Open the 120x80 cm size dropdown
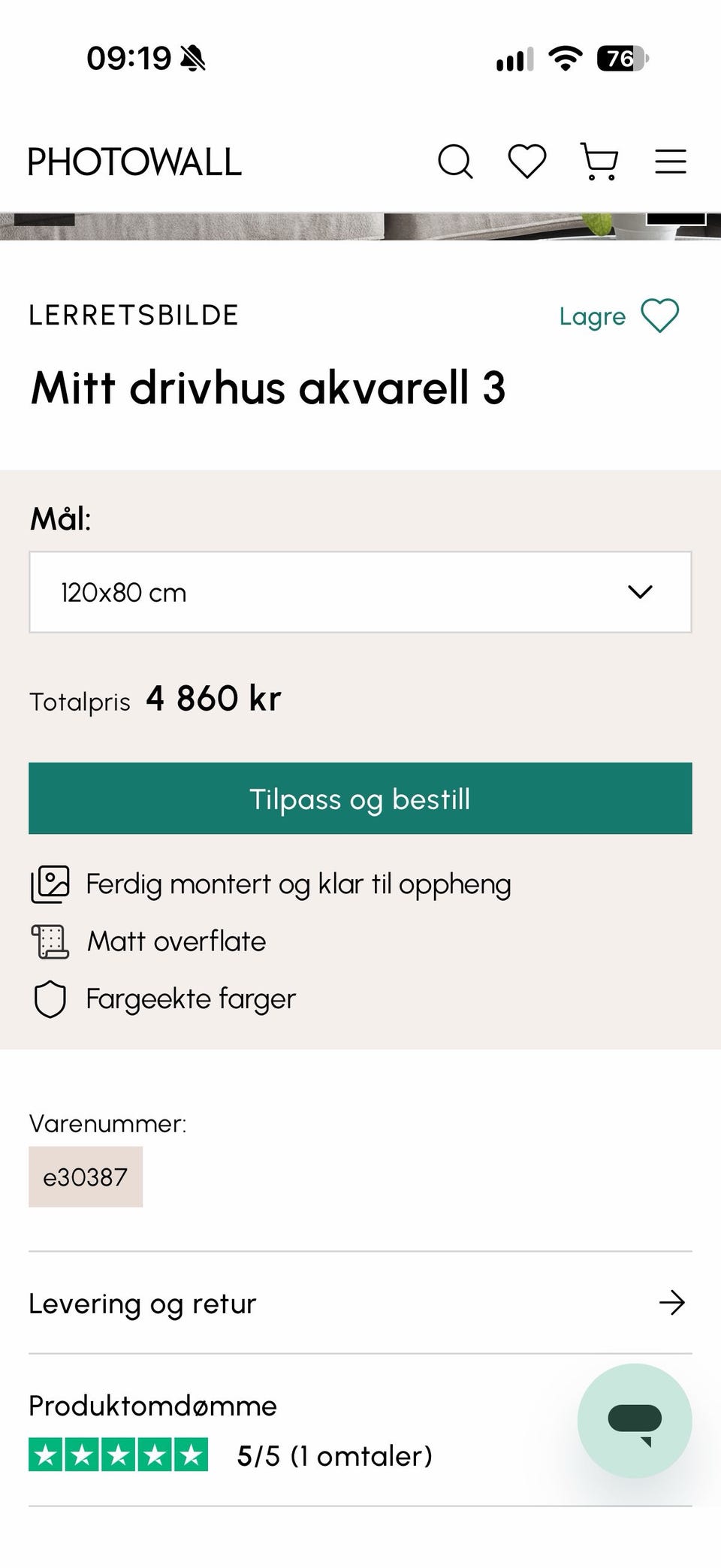The width and height of the screenshot is (721, 1568). [360, 592]
